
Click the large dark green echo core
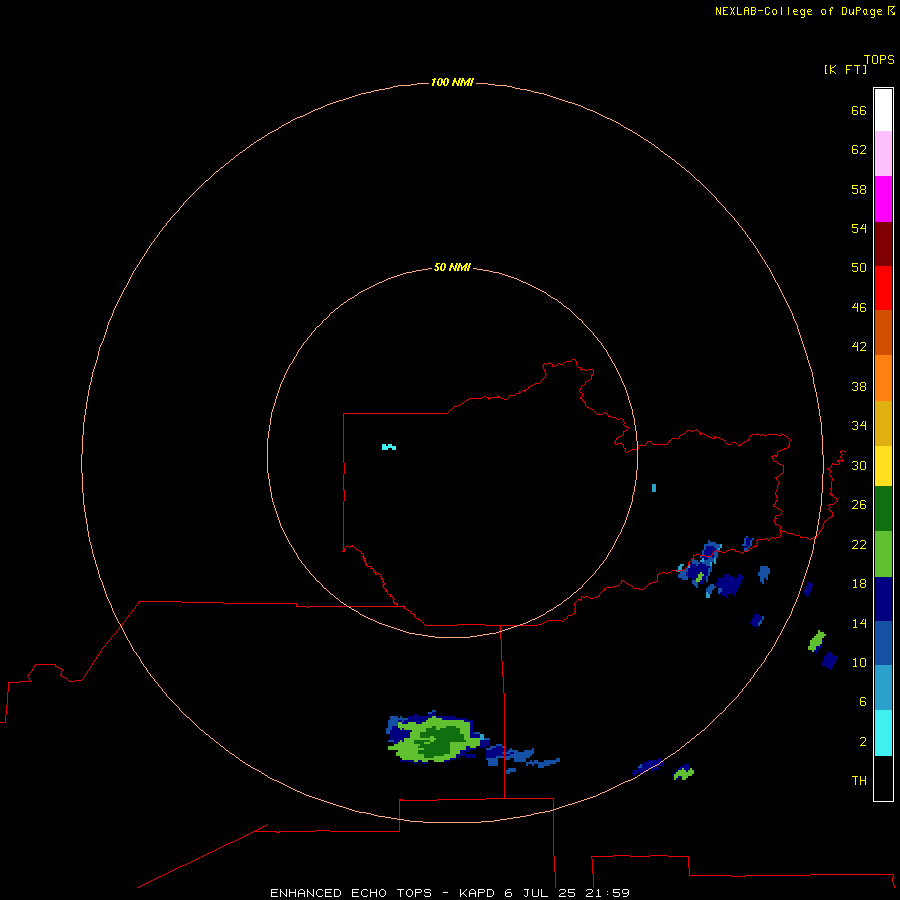[440, 740]
